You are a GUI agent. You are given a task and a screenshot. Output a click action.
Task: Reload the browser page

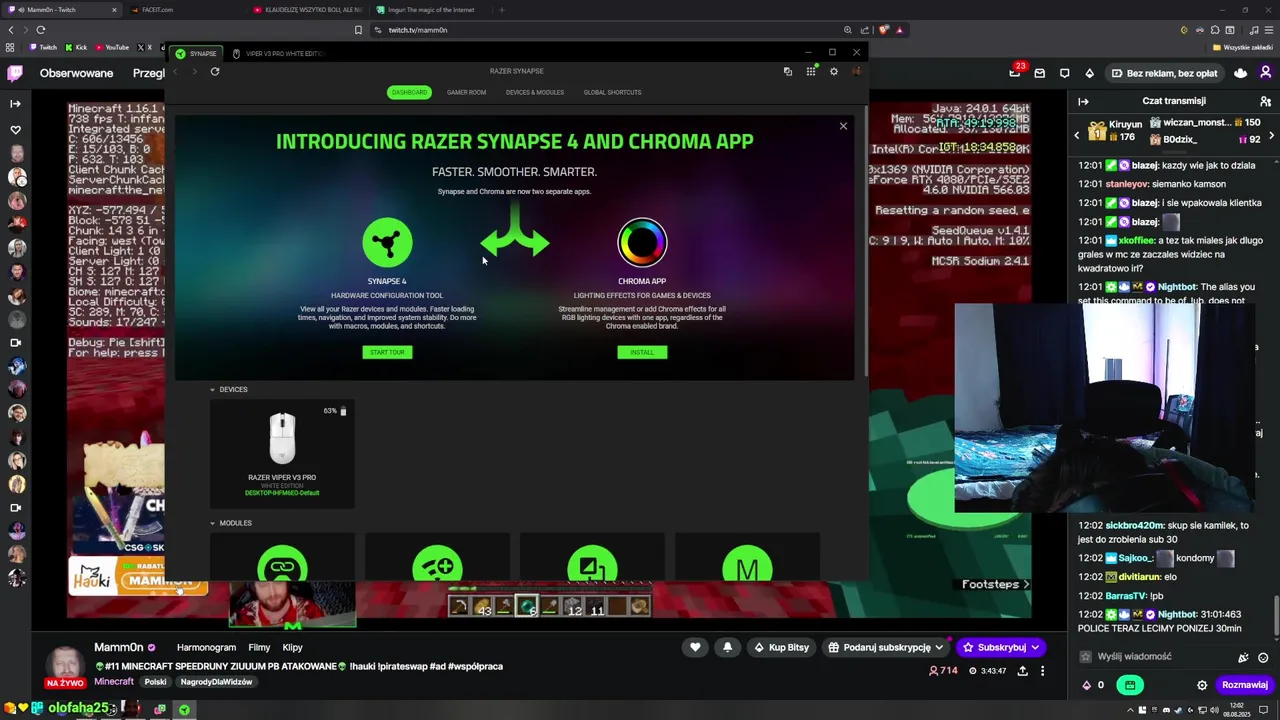click(x=41, y=30)
